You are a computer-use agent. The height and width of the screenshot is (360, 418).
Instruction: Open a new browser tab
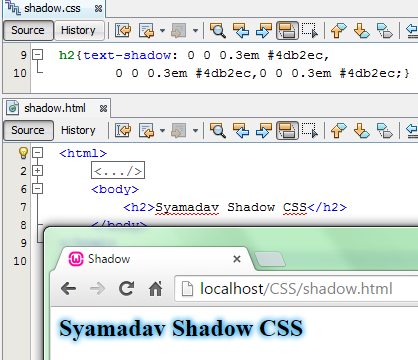click(x=270, y=259)
